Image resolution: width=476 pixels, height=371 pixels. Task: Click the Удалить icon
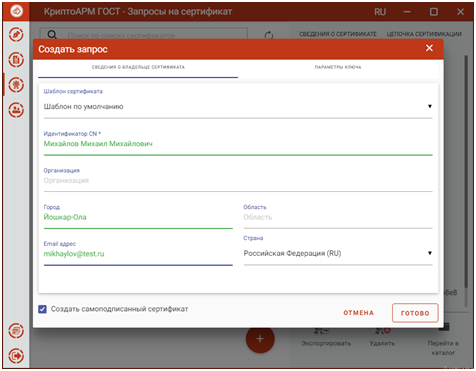(382, 330)
